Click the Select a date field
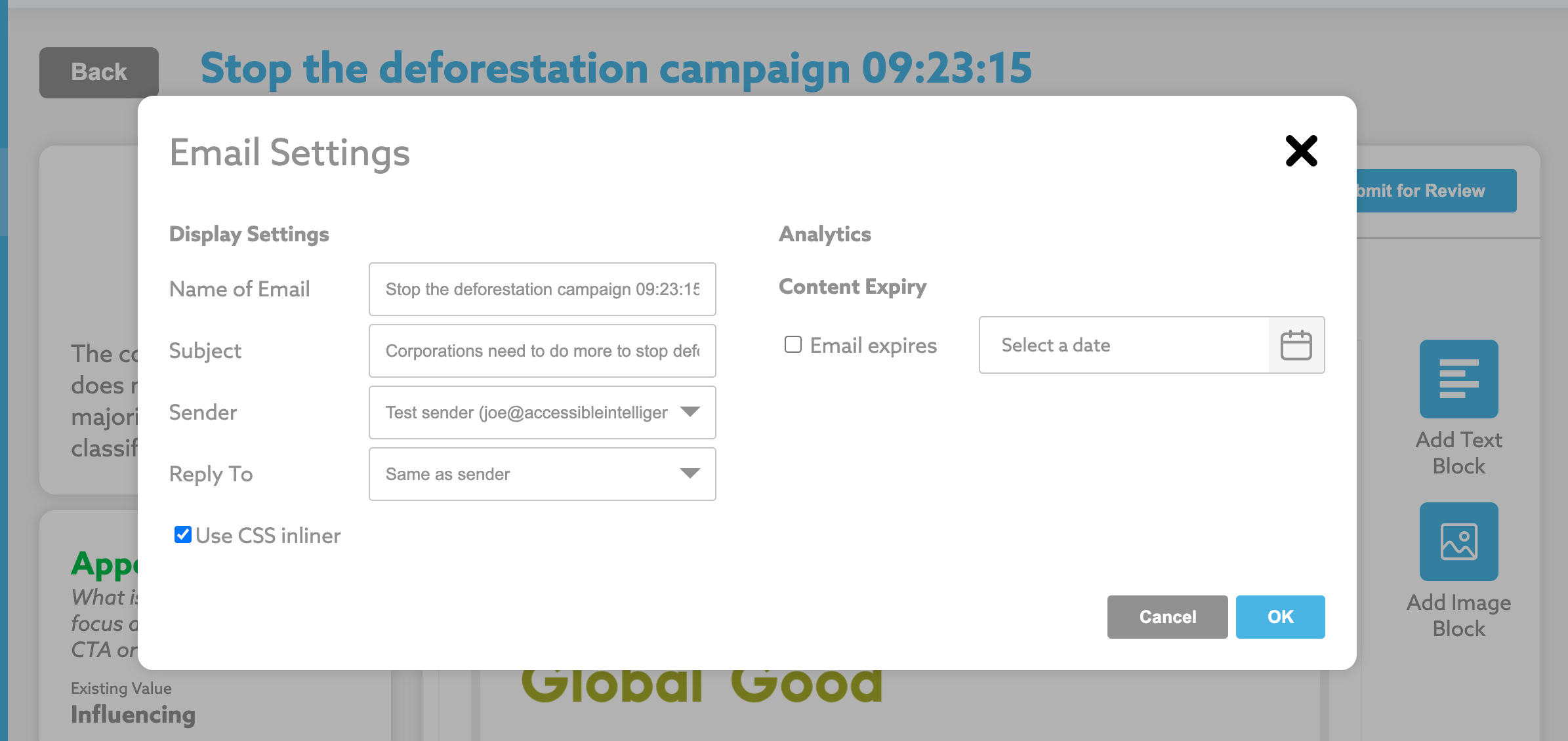This screenshot has height=741, width=1568. (x=1123, y=345)
